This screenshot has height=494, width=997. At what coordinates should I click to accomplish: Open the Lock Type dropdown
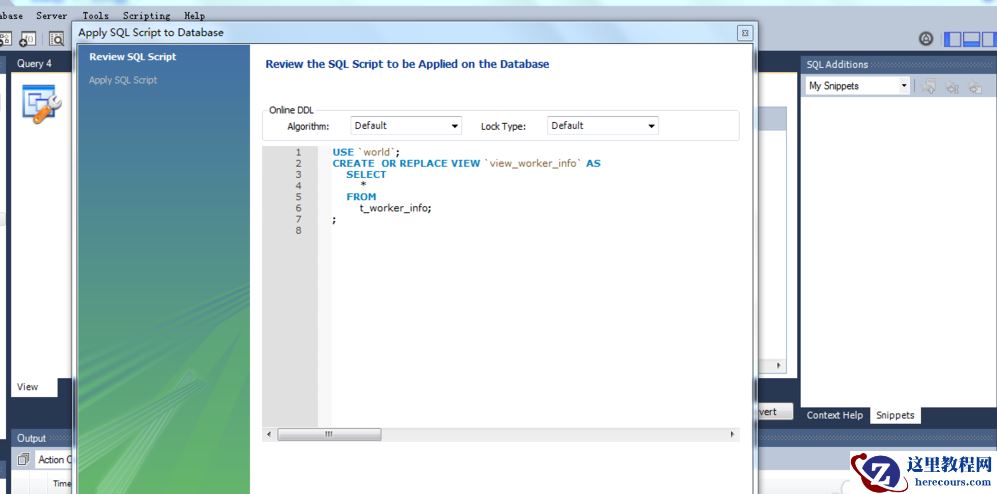click(603, 126)
